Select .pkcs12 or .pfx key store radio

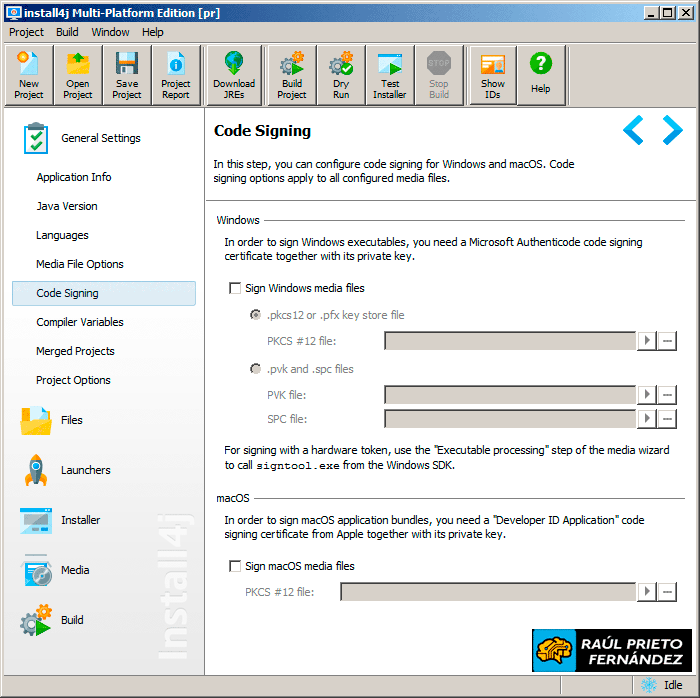(x=255, y=315)
